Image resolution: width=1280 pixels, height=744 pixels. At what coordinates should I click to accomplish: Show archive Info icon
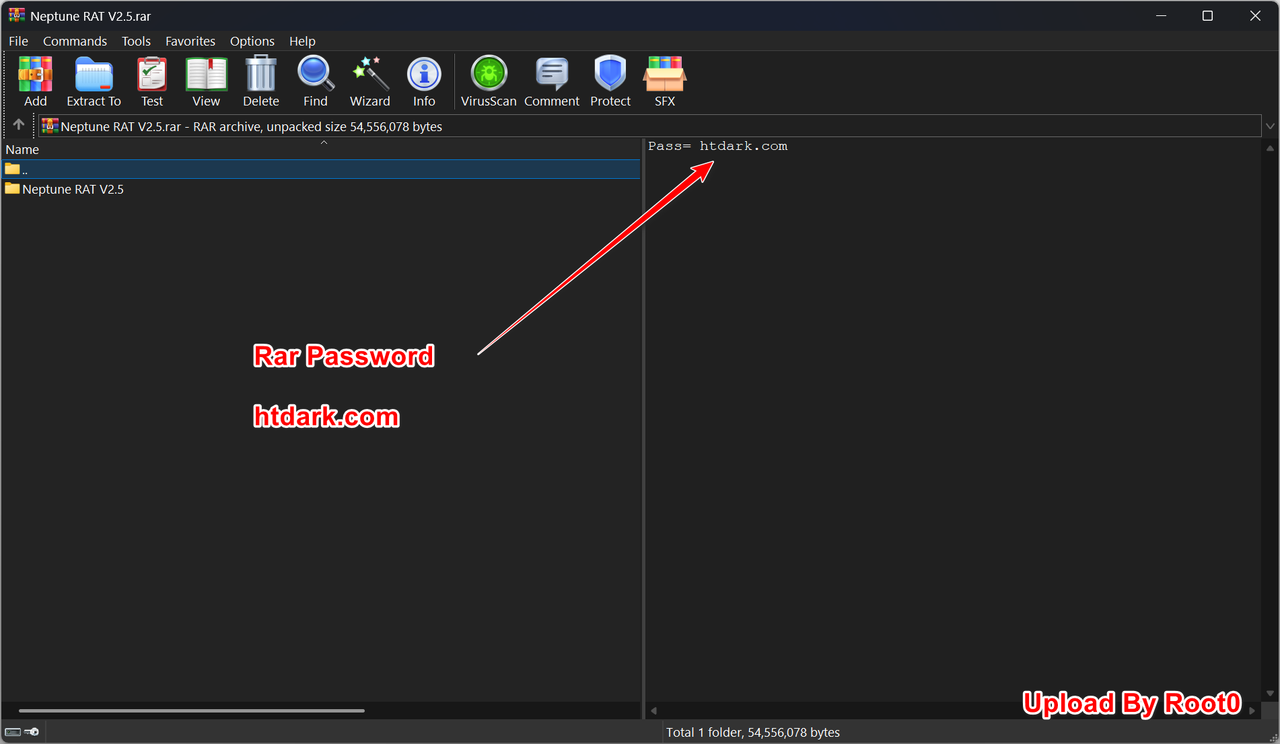tap(424, 81)
